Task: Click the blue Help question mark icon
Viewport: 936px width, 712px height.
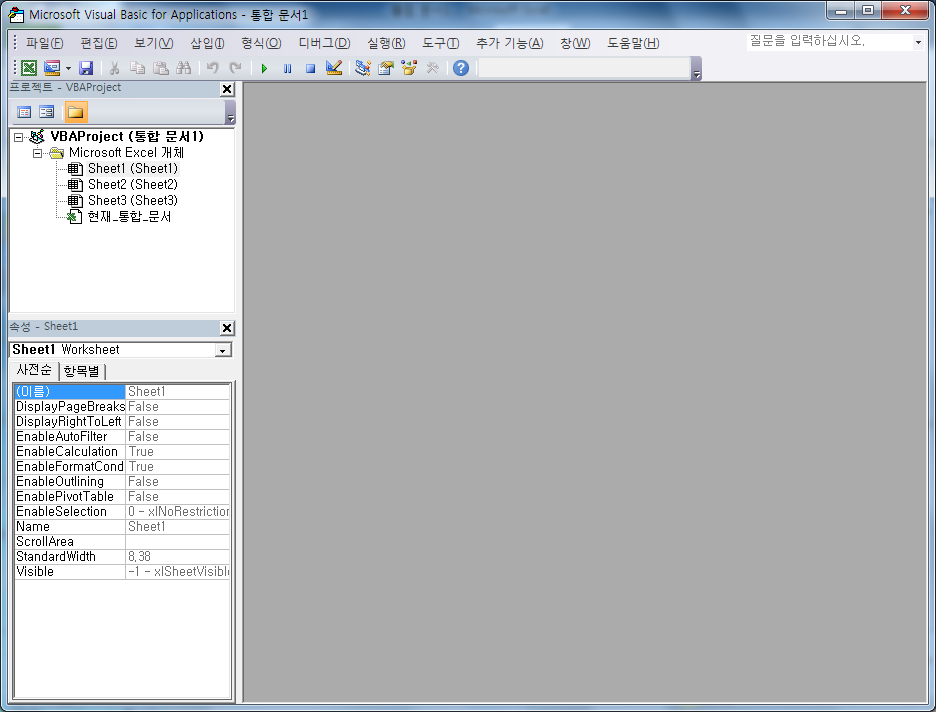Action: click(460, 68)
